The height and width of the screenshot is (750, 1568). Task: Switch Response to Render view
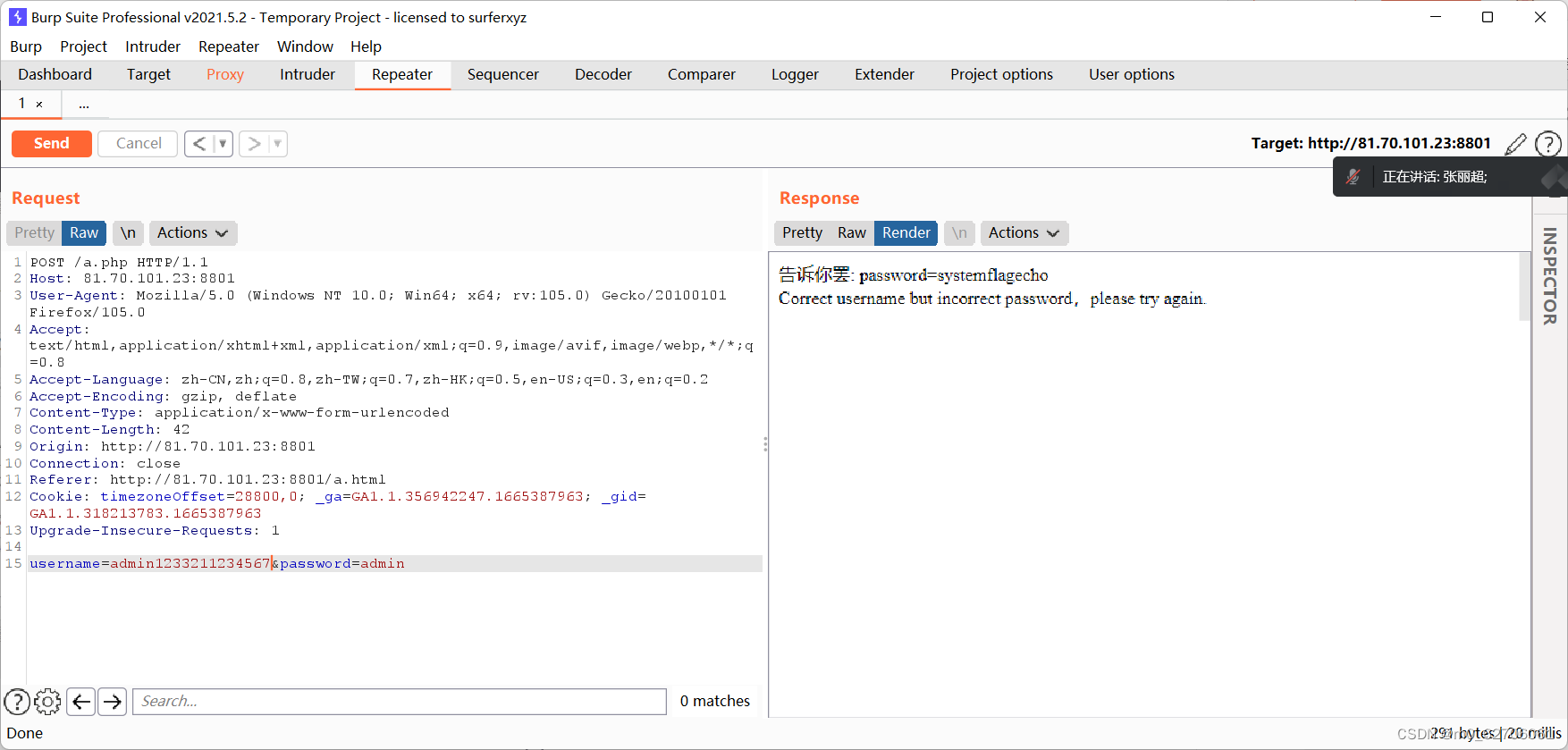906,233
